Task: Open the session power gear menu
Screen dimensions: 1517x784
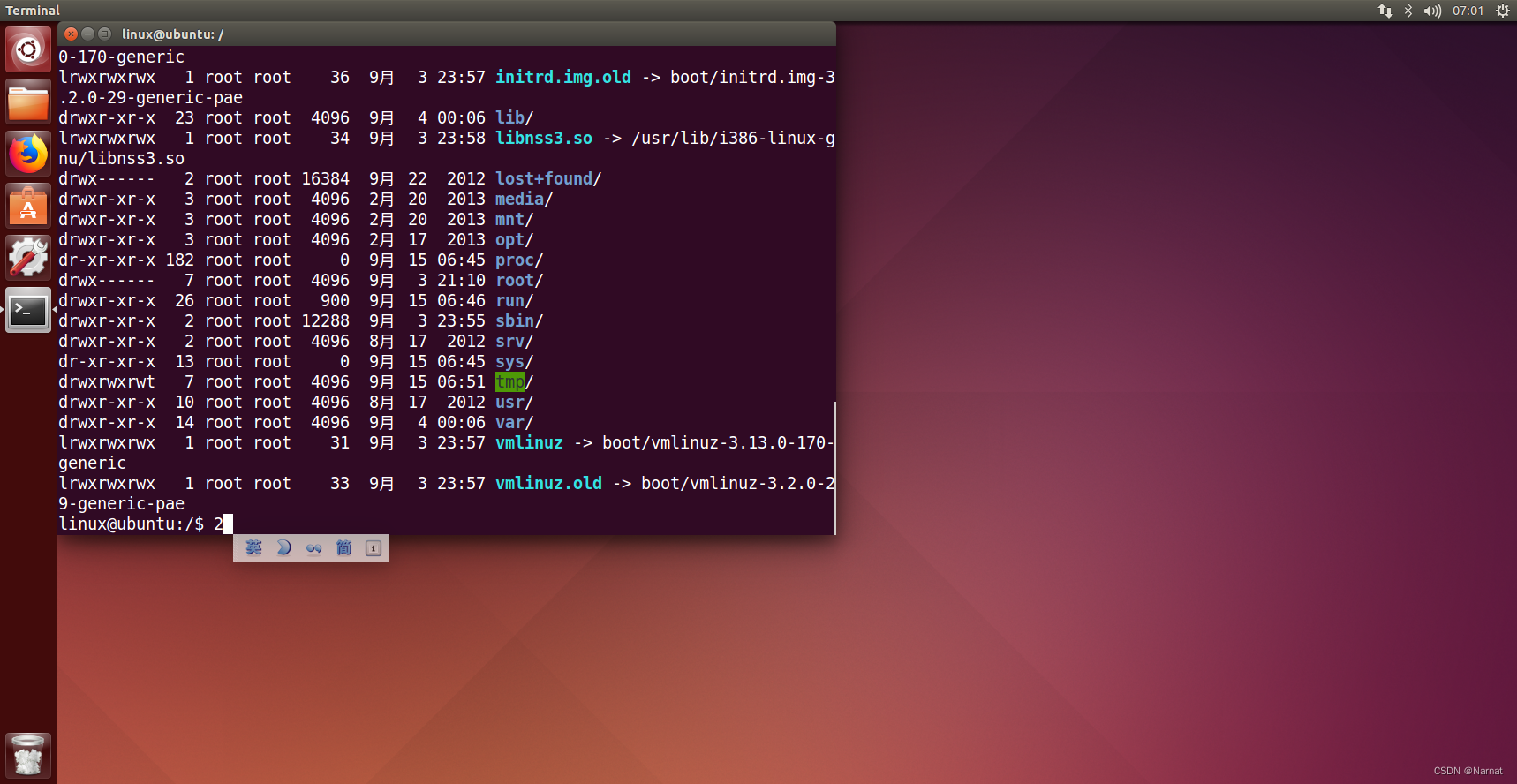Action: (x=1503, y=11)
